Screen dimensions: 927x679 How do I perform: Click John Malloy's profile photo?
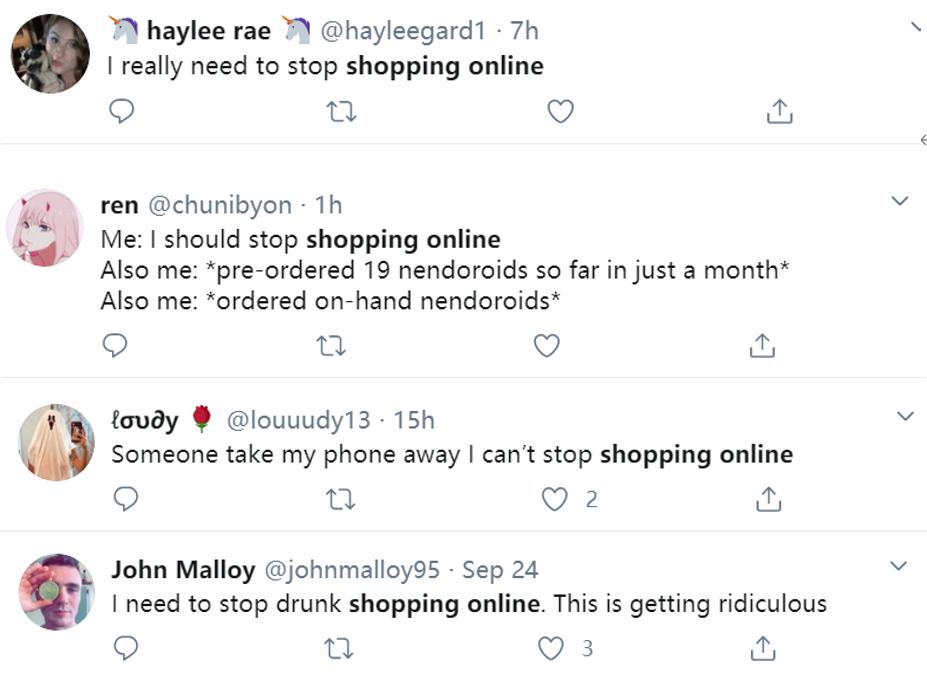(x=56, y=592)
